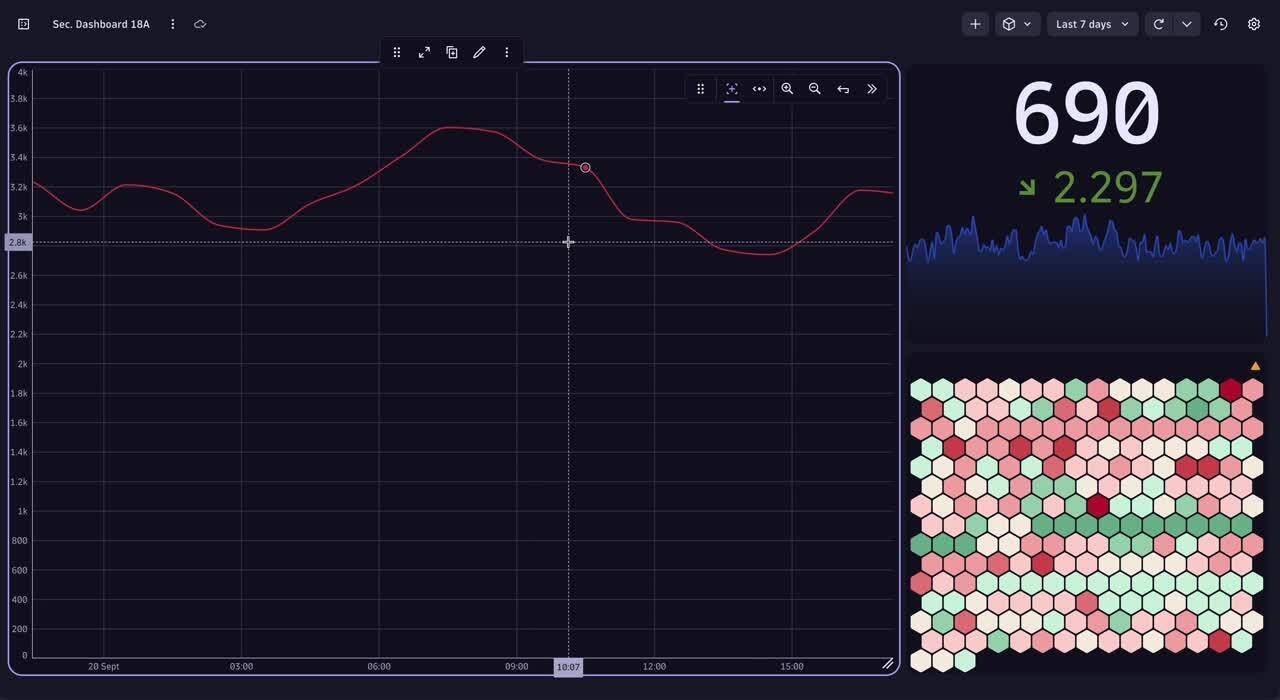This screenshot has height=700, width=1280.
Task: Open the cube segment selector dropdown
Action: tap(1018, 24)
